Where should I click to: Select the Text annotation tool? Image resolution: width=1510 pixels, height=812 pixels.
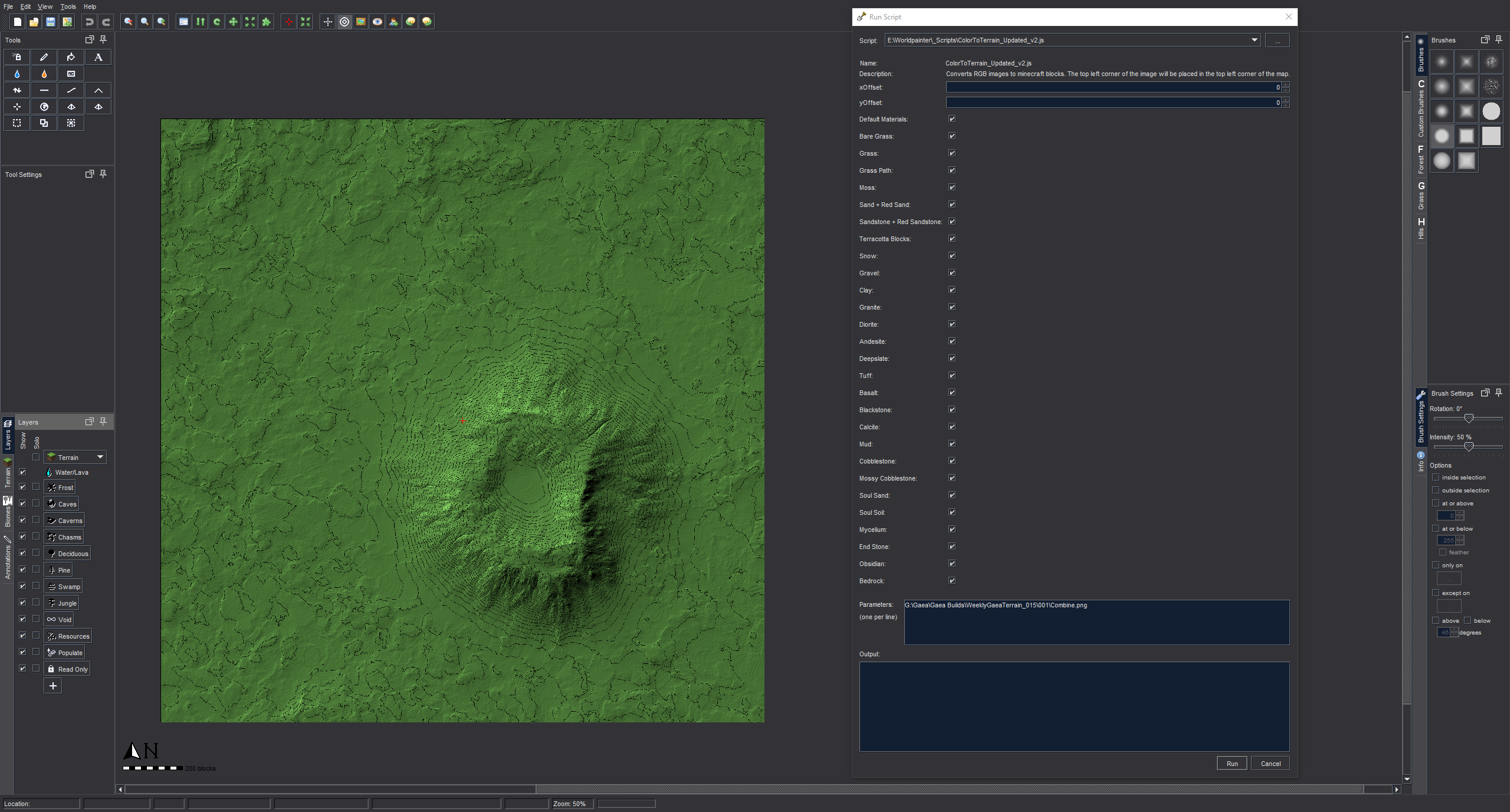98,57
